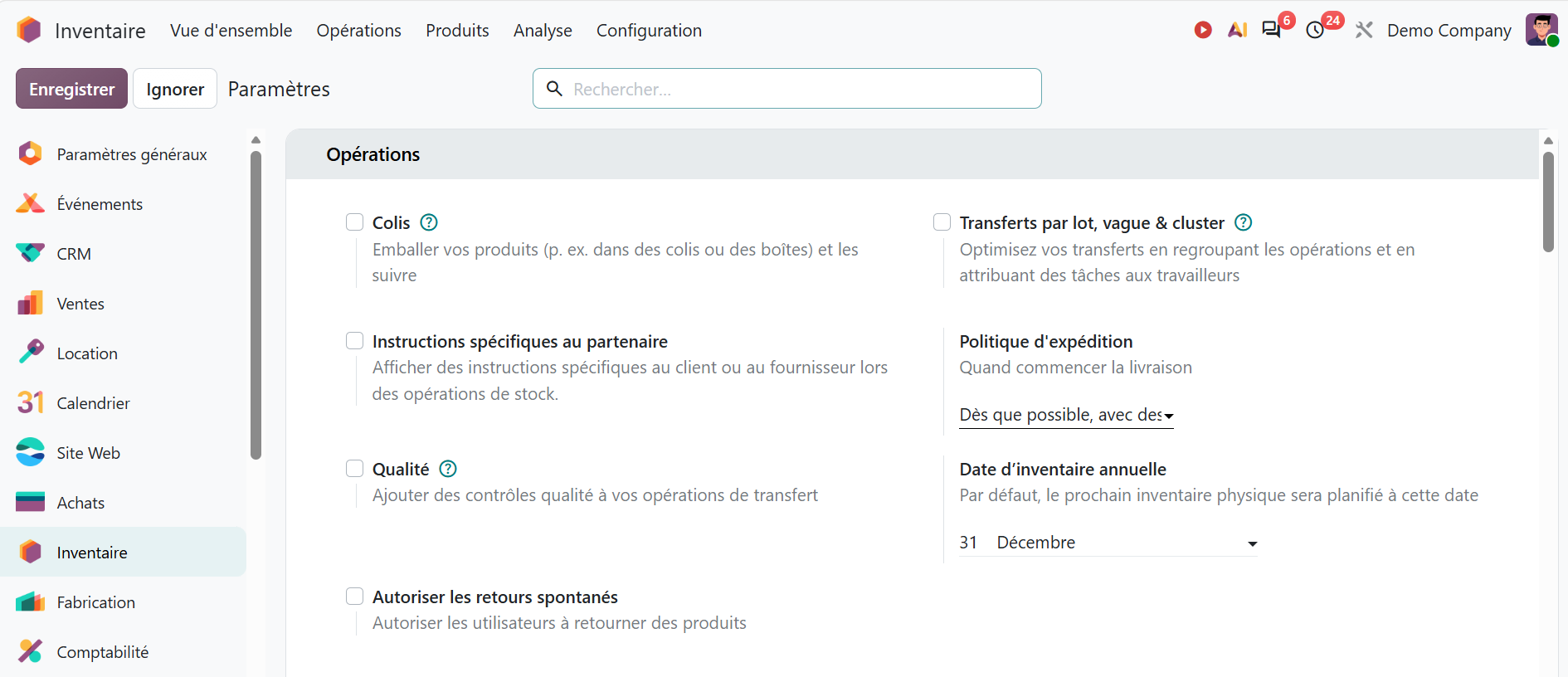Viewport: 1568px width, 677px height.
Task: Click the settings page vertical scrollbar
Action: coord(1548,201)
